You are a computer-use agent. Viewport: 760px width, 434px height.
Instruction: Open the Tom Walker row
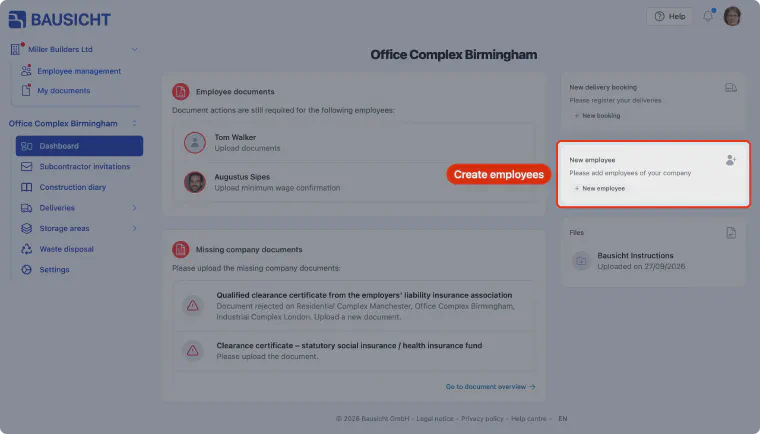[354, 143]
